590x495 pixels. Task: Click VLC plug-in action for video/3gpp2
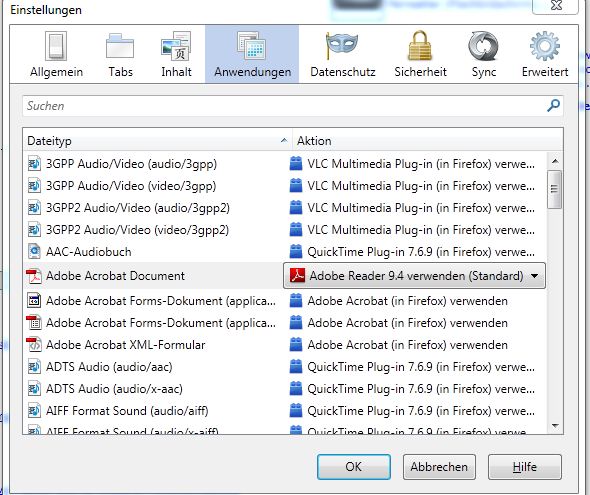tap(421, 229)
